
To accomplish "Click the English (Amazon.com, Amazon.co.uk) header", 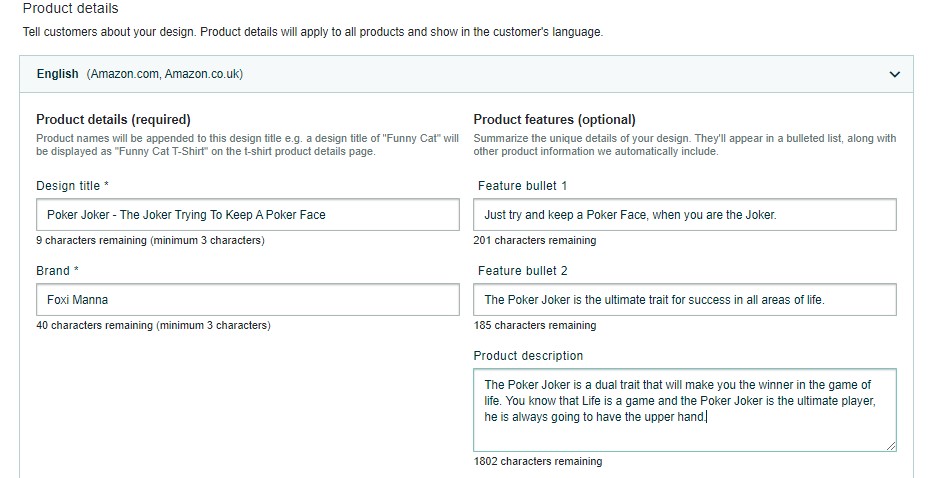I will 466,74.
